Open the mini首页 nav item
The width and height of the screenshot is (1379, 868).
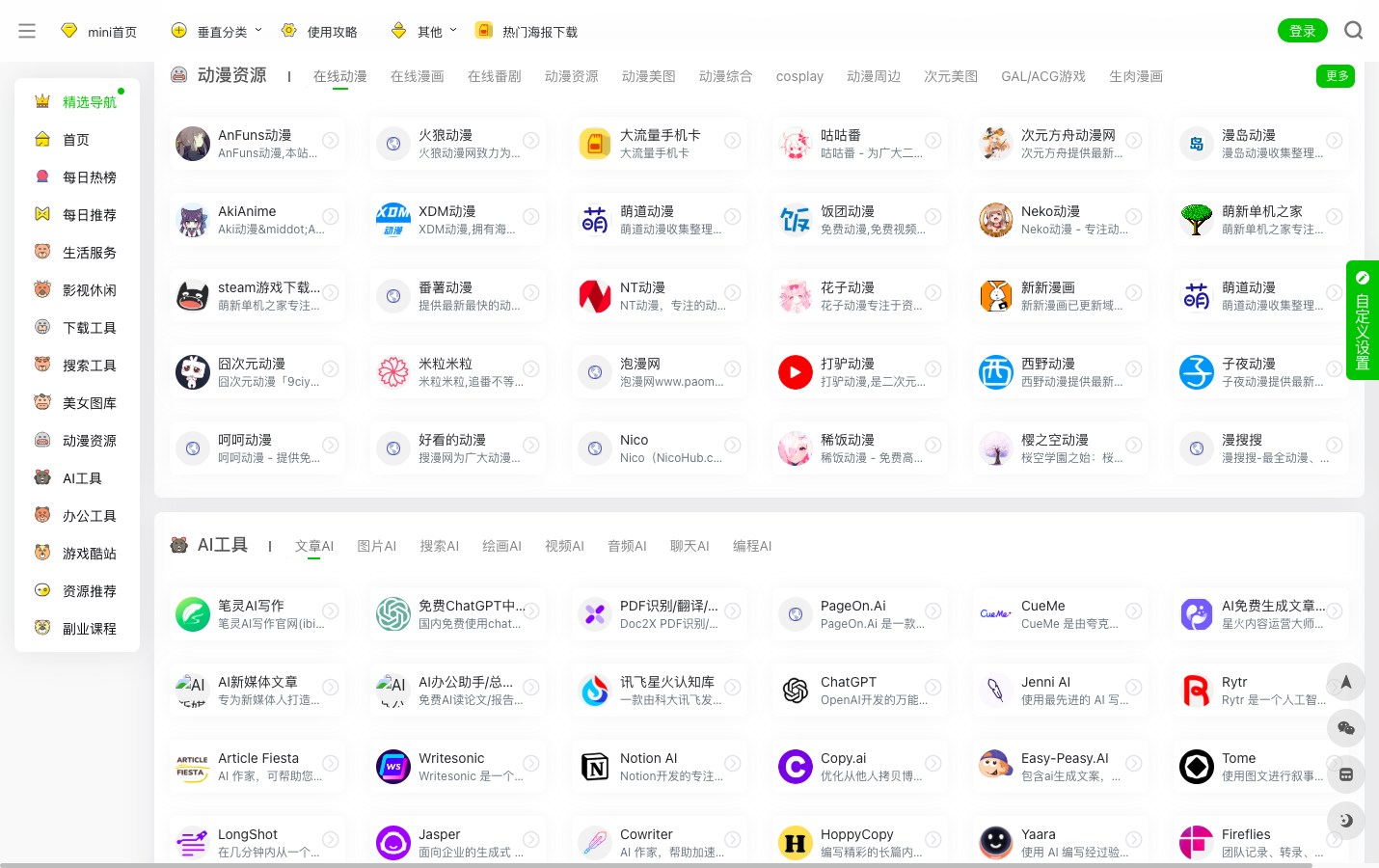pyautogui.click(x=98, y=31)
